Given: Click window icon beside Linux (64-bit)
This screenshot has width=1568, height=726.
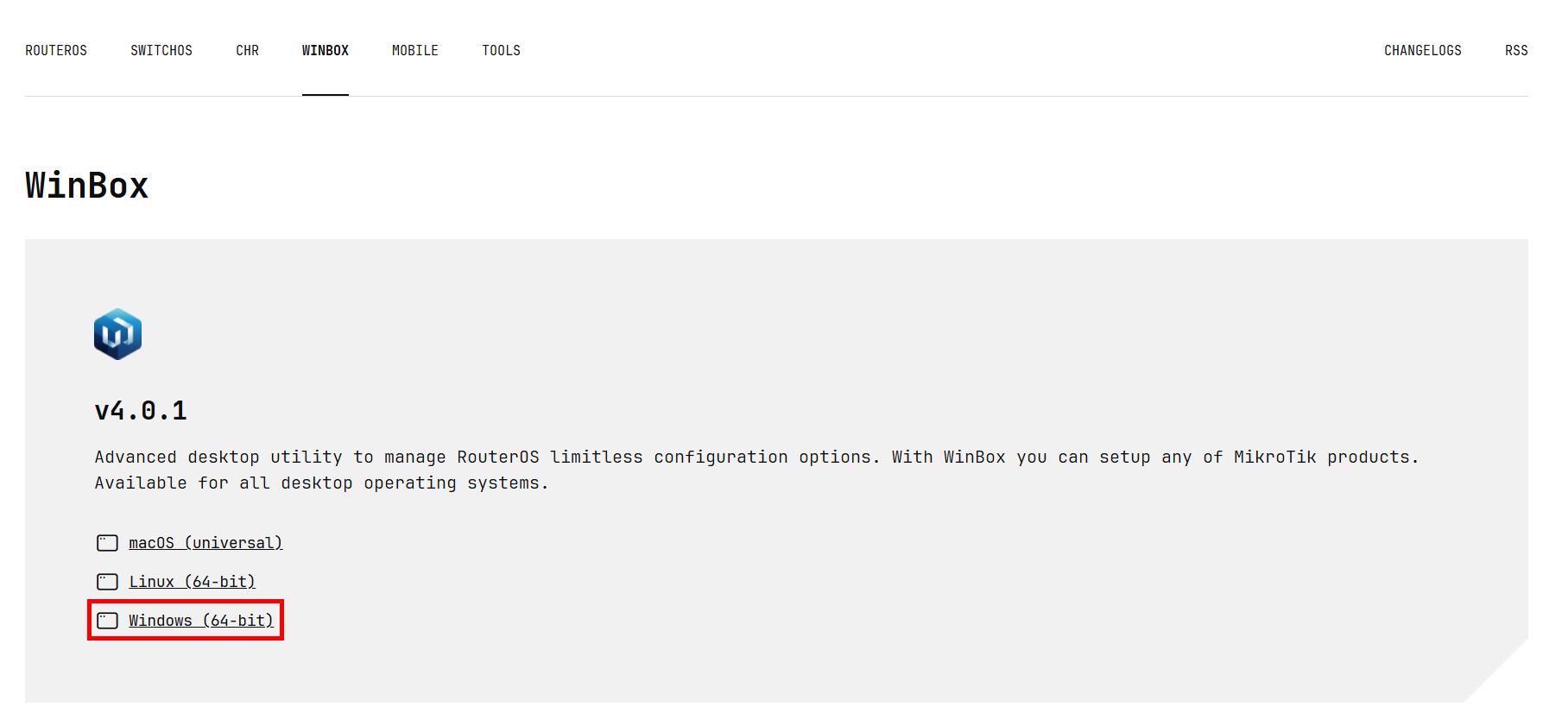Looking at the screenshot, I should click(x=107, y=582).
